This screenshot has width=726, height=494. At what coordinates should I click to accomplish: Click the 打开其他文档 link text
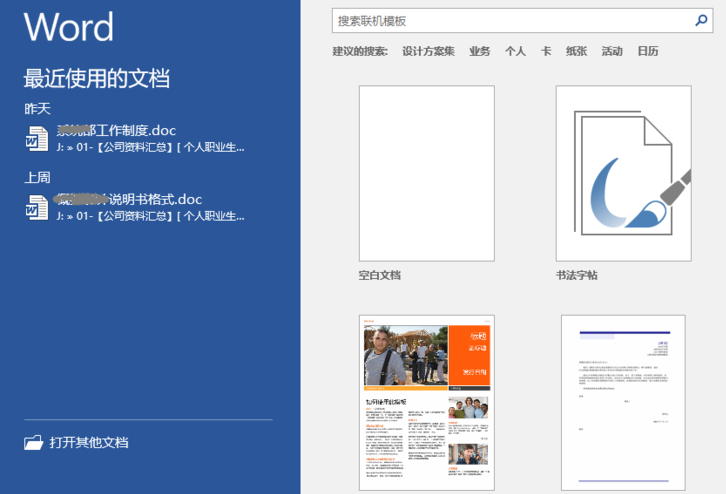pyautogui.click(x=89, y=443)
